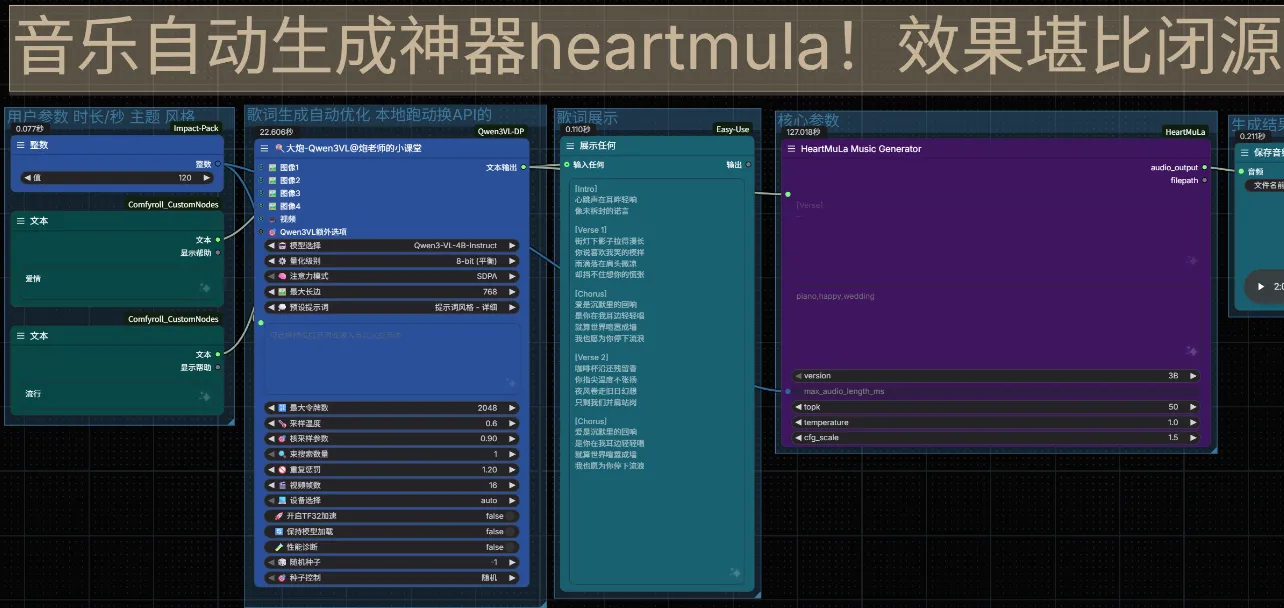Click the monitor icon on the 设备选择 widget
The image size is (1284, 608).
[x=280, y=501]
